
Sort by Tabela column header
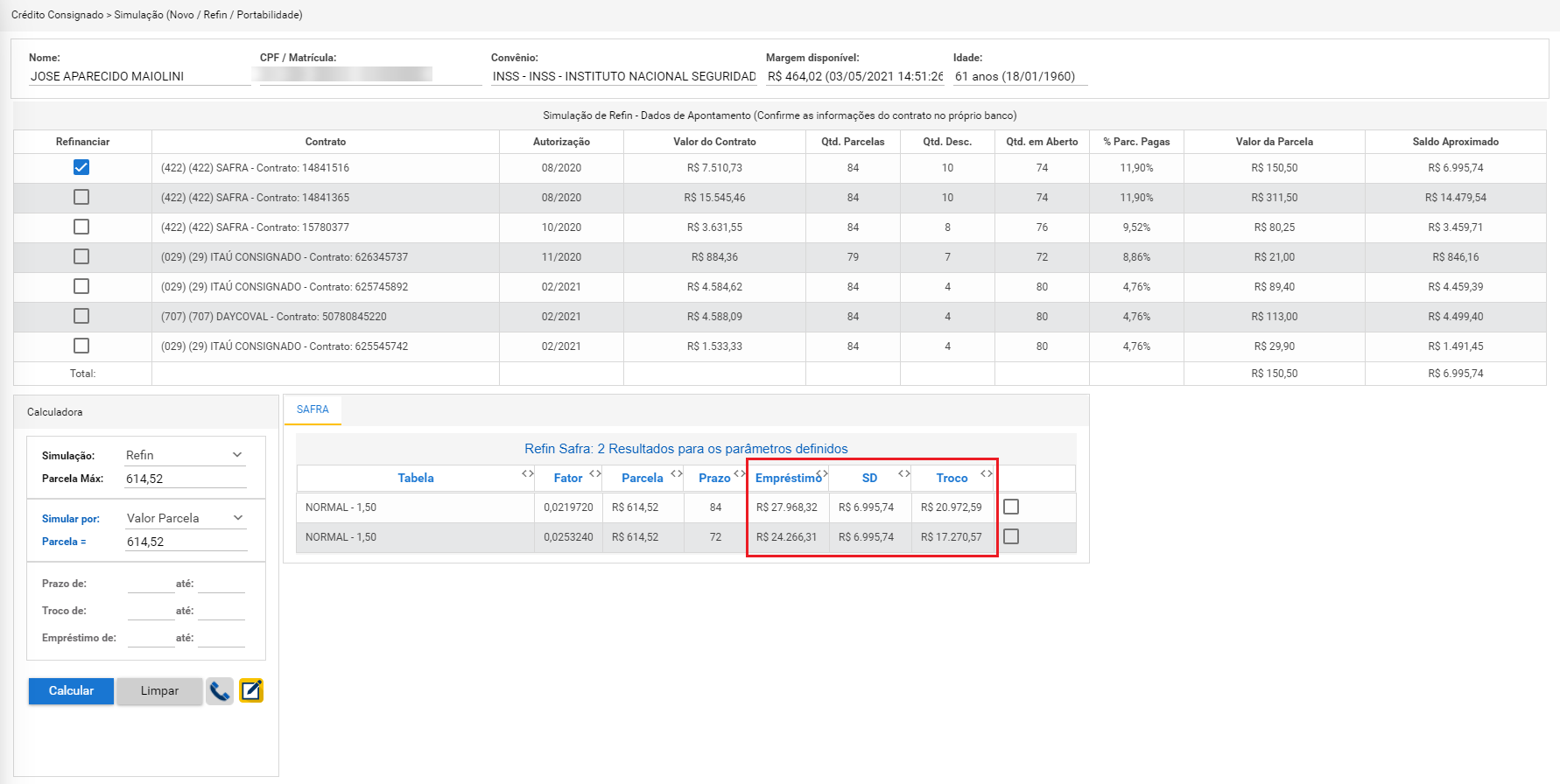coord(416,478)
